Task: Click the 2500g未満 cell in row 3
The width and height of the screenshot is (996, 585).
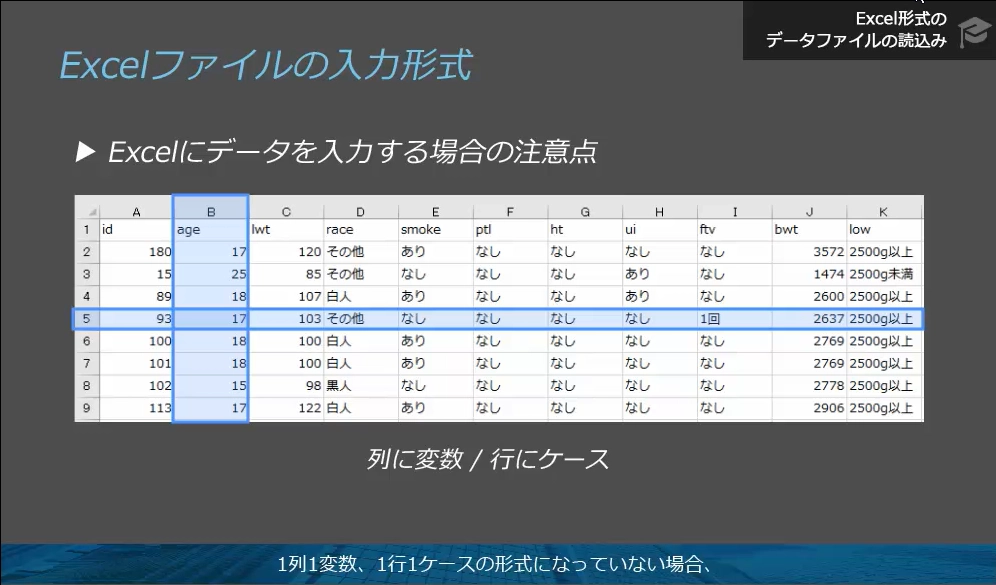Action: point(880,274)
